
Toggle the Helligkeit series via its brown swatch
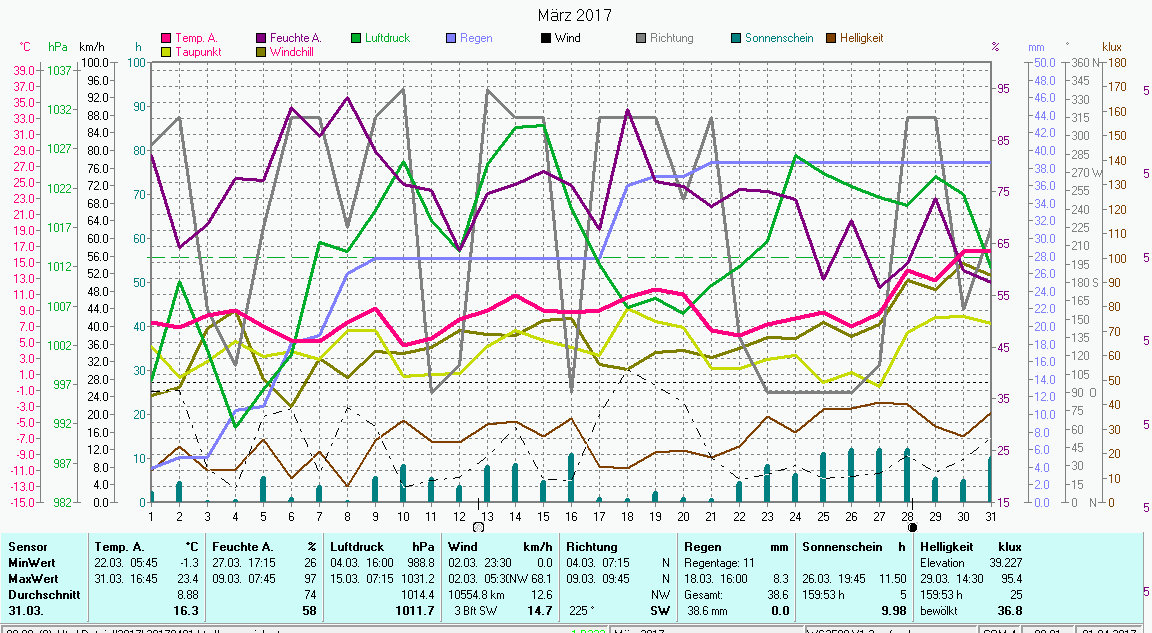(x=831, y=38)
